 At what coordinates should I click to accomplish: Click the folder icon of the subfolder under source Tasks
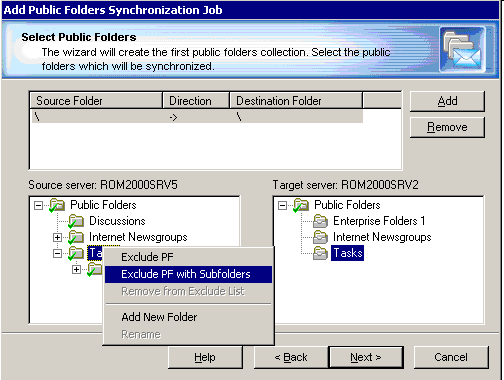click(95, 269)
